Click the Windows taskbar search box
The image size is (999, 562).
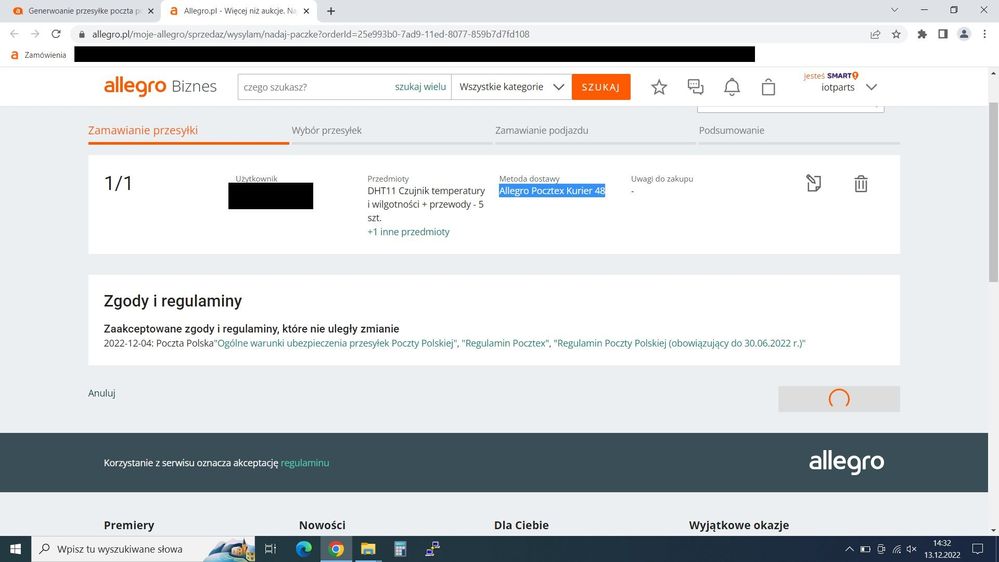pyautogui.click(x=143, y=549)
